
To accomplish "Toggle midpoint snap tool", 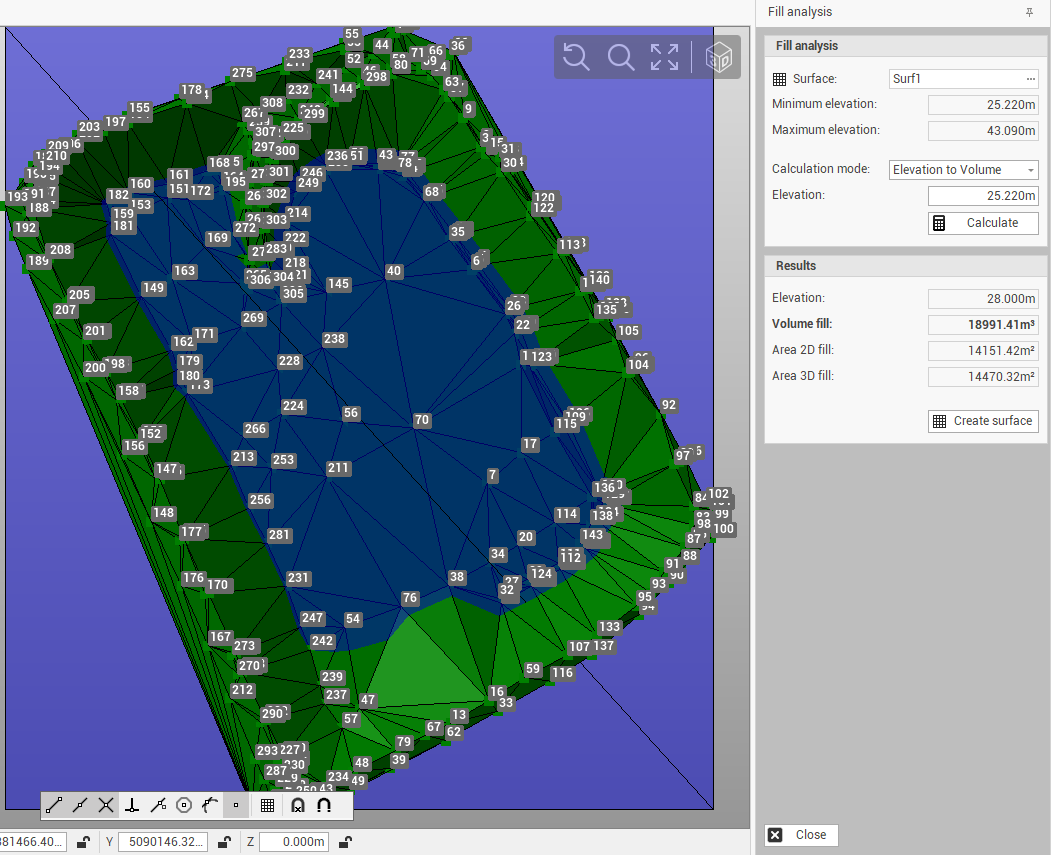I will [x=81, y=805].
